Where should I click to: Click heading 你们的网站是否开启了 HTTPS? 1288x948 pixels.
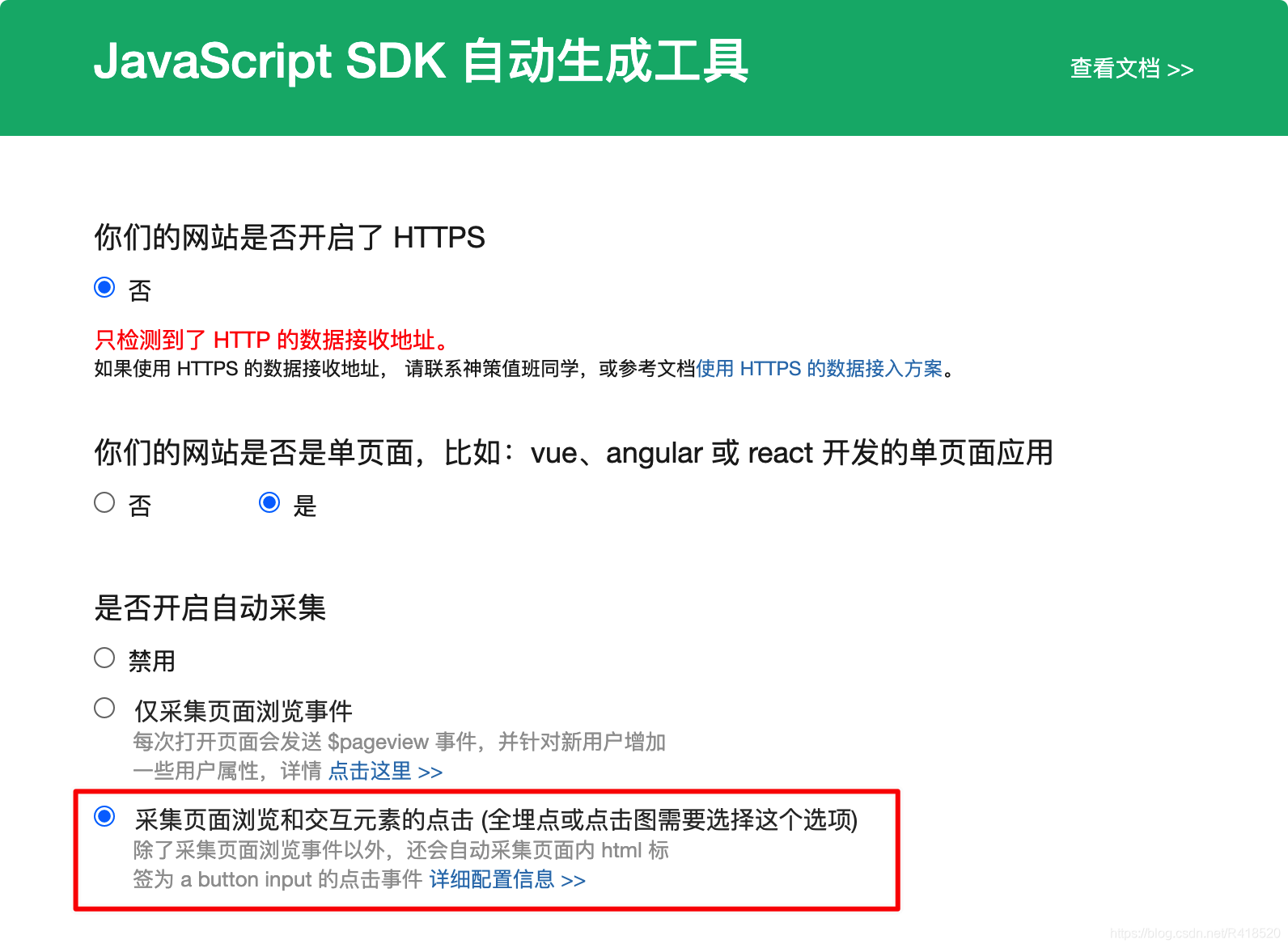290,238
